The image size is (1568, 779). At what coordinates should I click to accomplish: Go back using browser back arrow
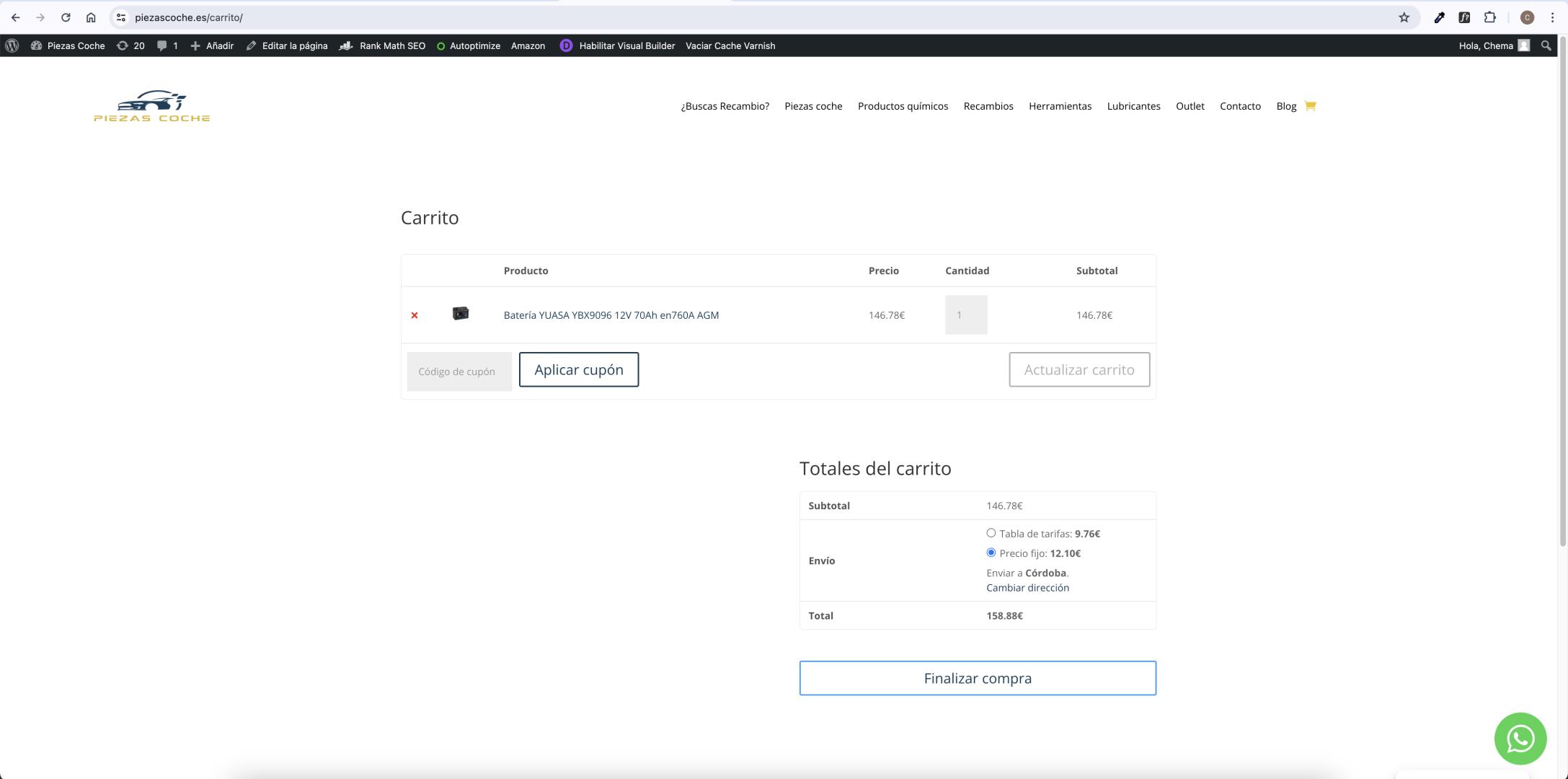[x=15, y=17]
